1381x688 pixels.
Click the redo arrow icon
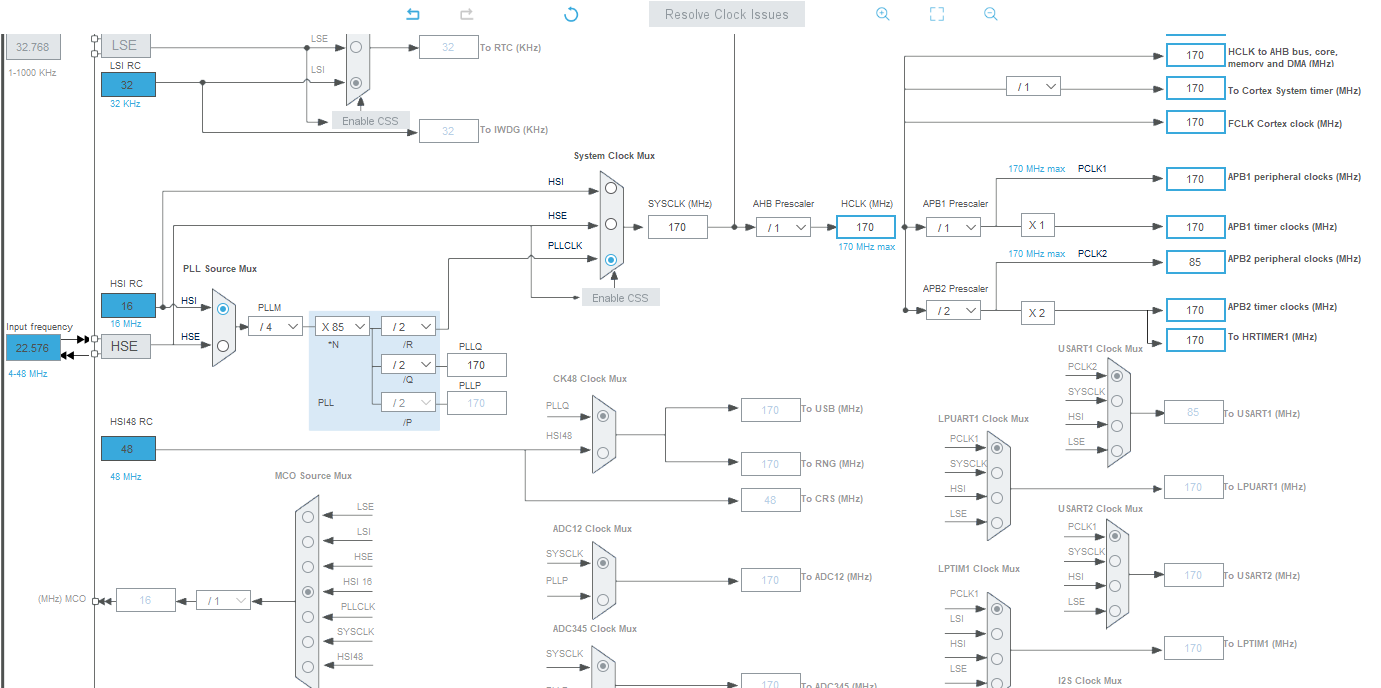pyautogui.click(x=466, y=14)
